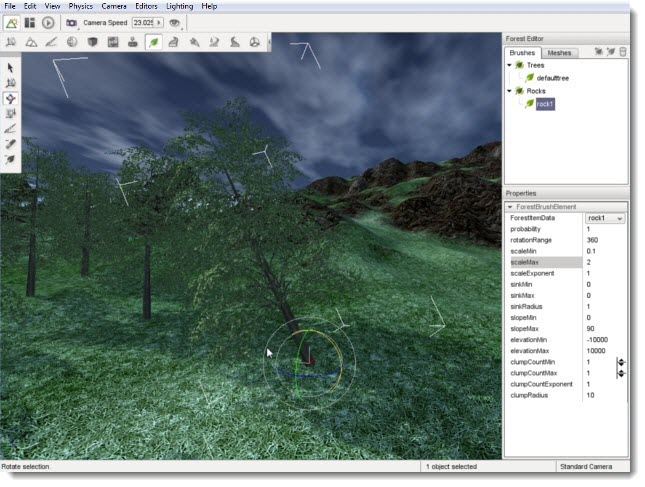
Task: Expand the editor toolbar overflow handle
Action: [269, 42]
